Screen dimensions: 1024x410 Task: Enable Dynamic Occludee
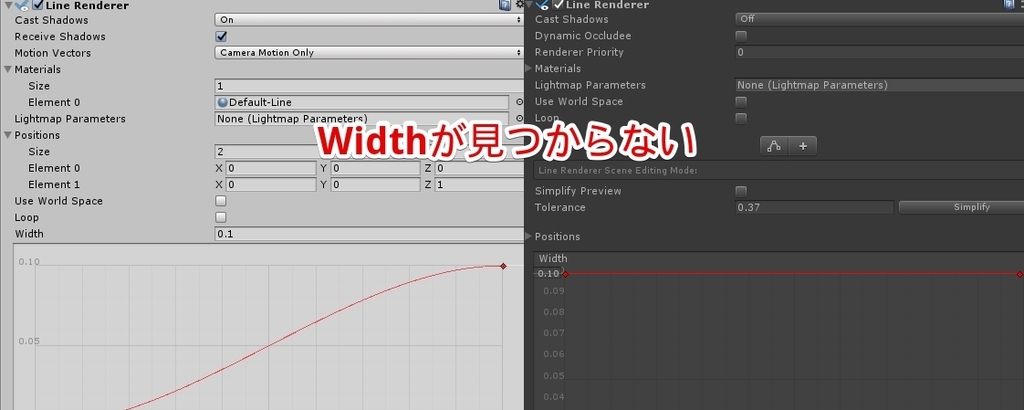[741, 36]
